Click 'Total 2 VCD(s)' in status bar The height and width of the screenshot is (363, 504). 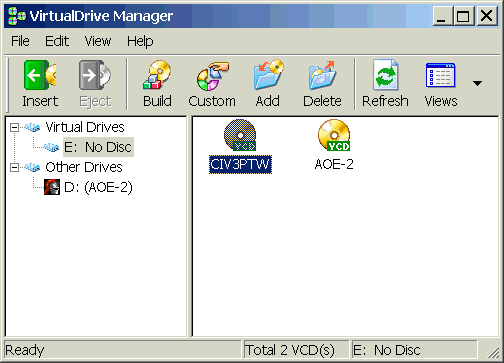click(x=290, y=350)
